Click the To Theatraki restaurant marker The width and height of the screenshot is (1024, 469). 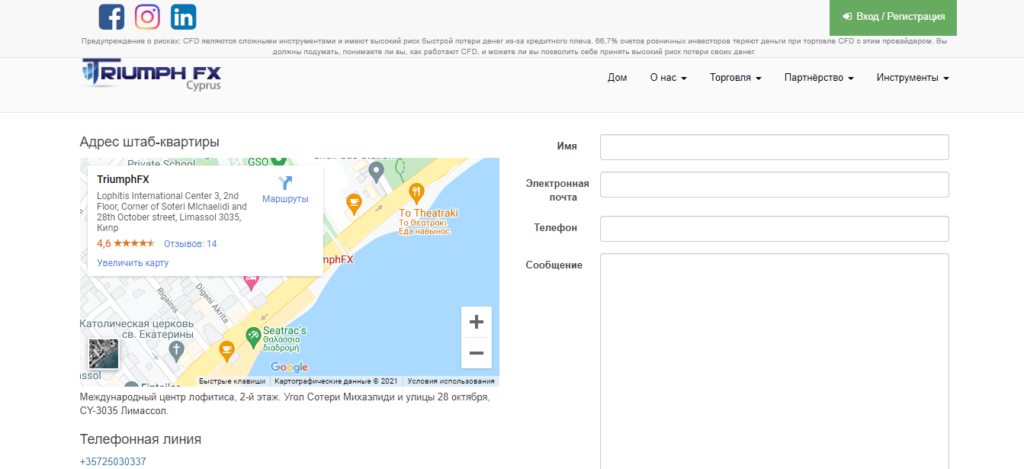click(x=417, y=192)
